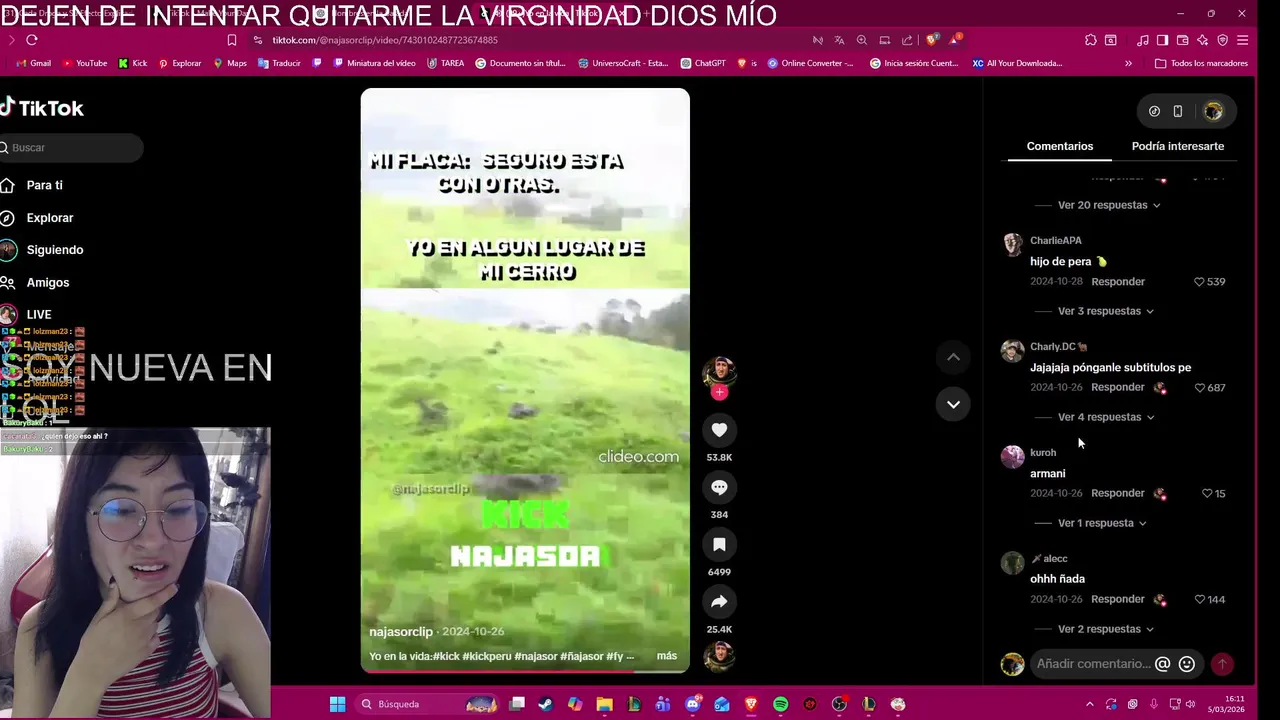The width and height of the screenshot is (1280, 720).
Task: Like kuroh's comment with 15 likes
Action: pyautogui.click(x=1206, y=494)
